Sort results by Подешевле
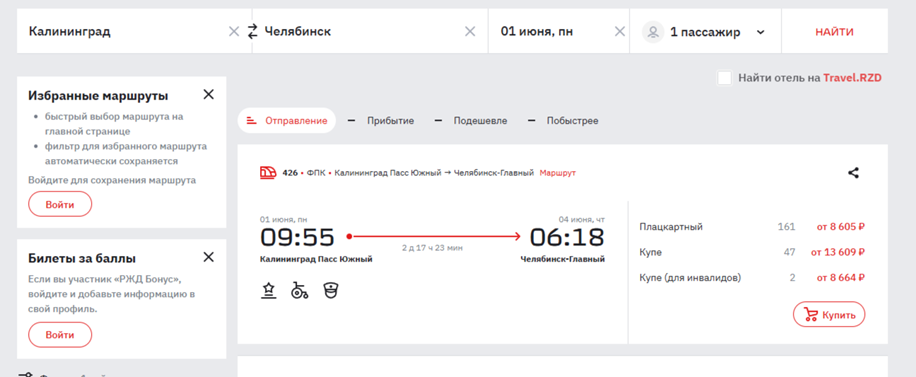This screenshot has width=916, height=377. pos(471,121)
